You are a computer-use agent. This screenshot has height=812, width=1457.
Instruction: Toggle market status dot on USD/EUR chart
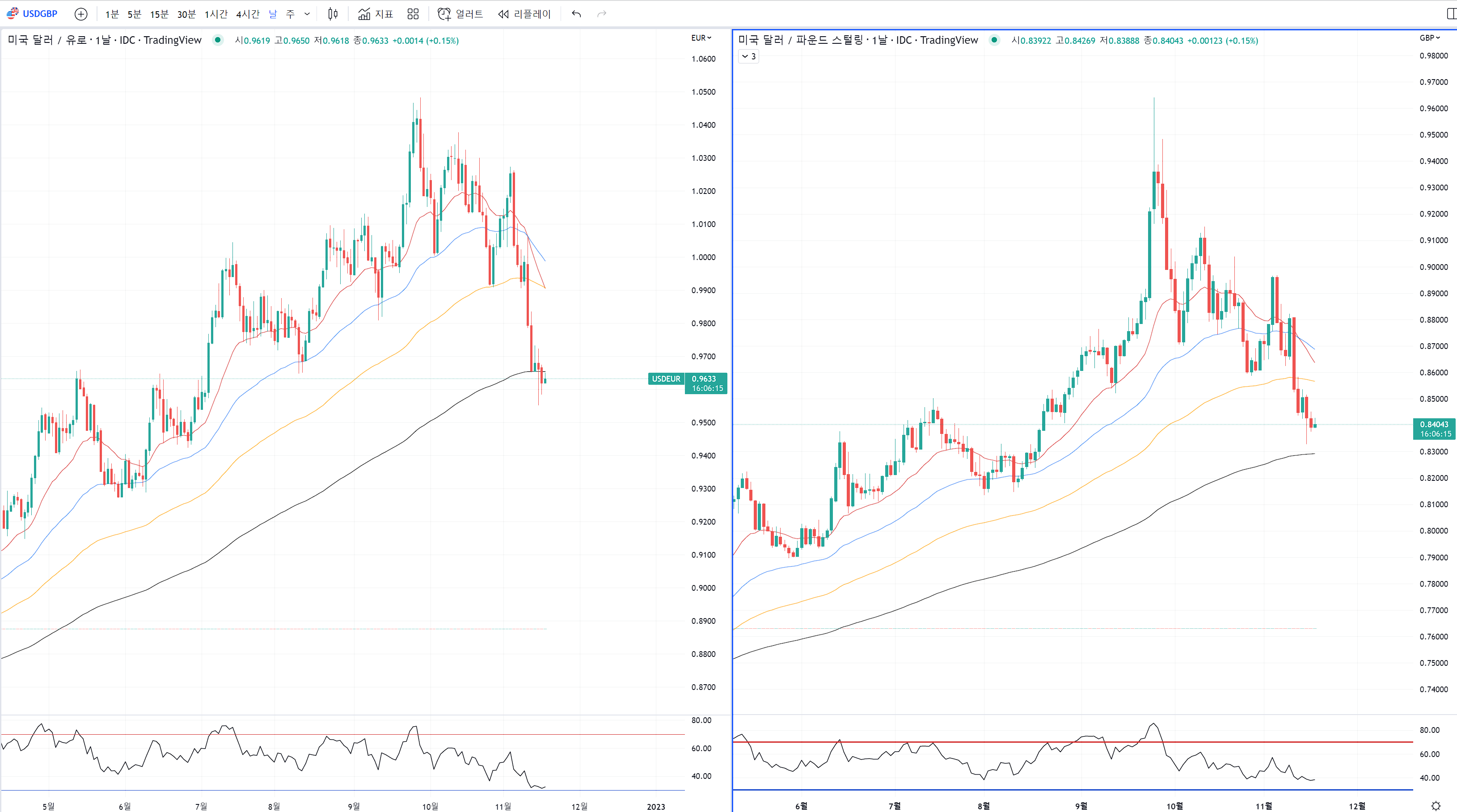point(218,40)
